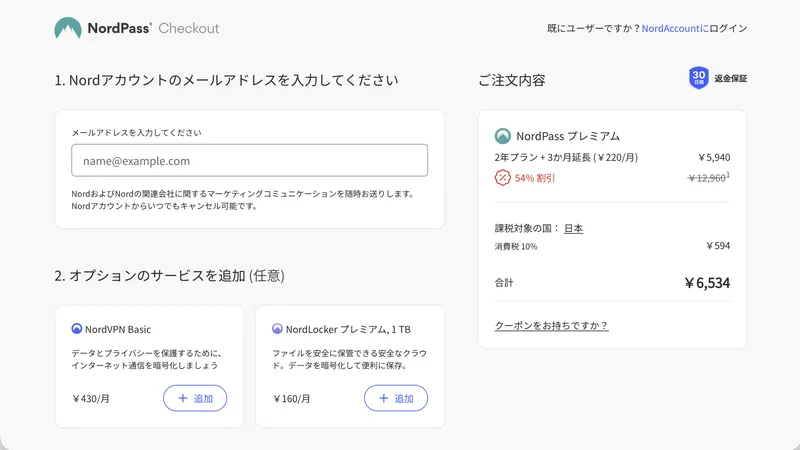Click the ￥594 tax amount
This screenshot has width=800, height=450.
point(718,246)
